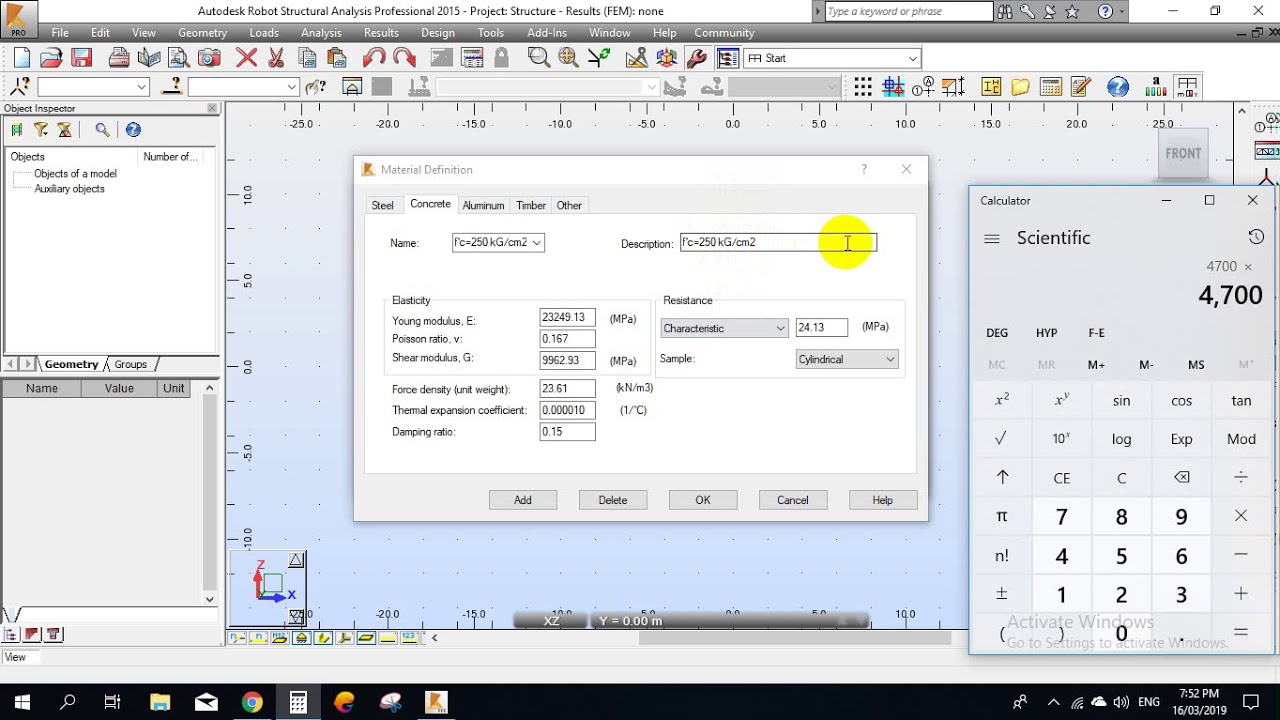1280x720 pixels.
Task: Click the Object Inspector search magnifier icon
Action: click(102, 130)
